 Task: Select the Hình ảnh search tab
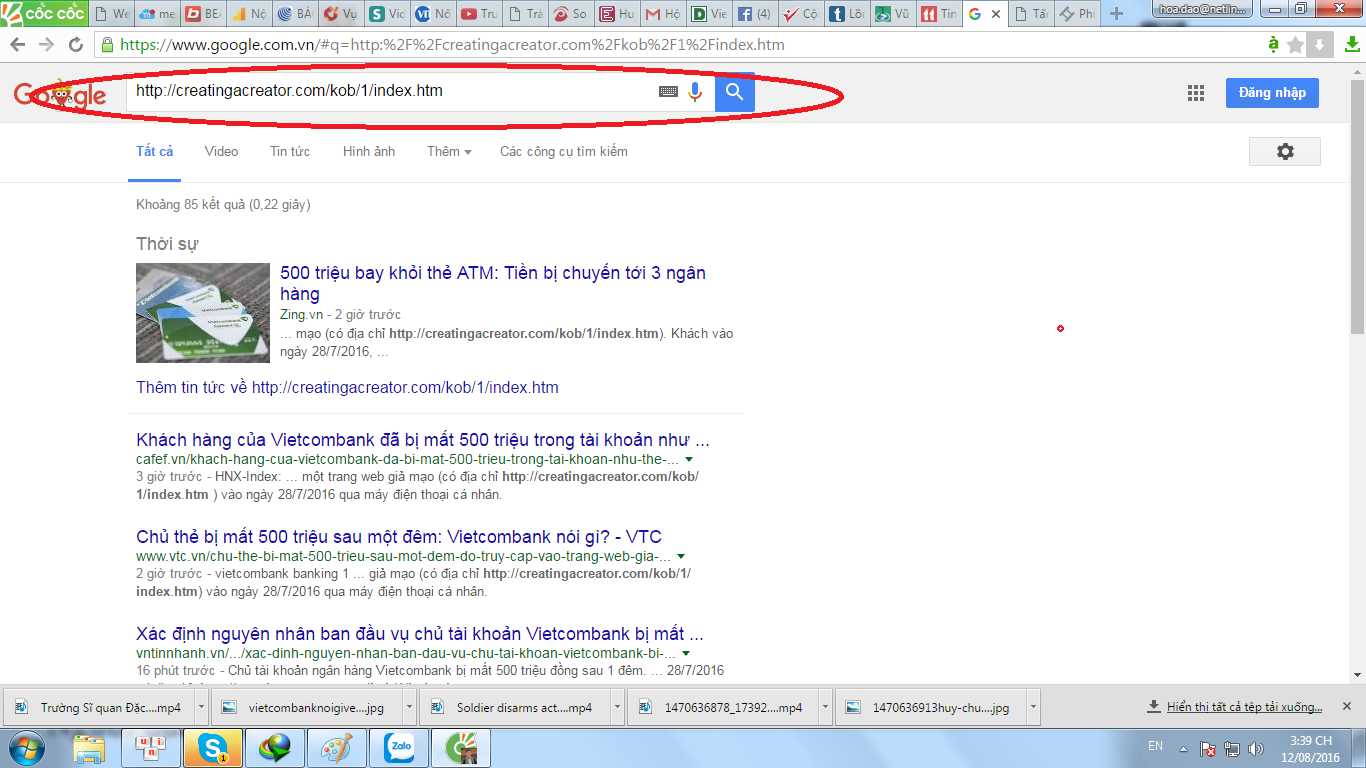[368, 152]
